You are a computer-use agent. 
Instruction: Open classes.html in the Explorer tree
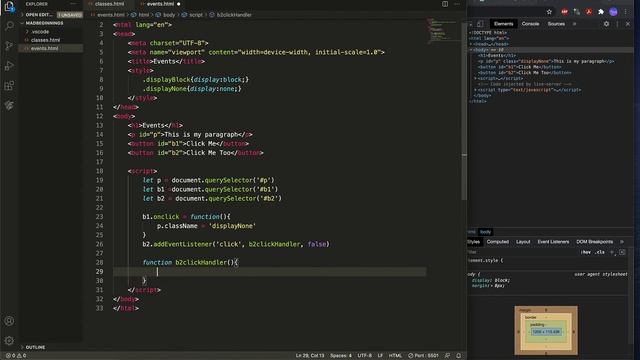tap(45, 40)
